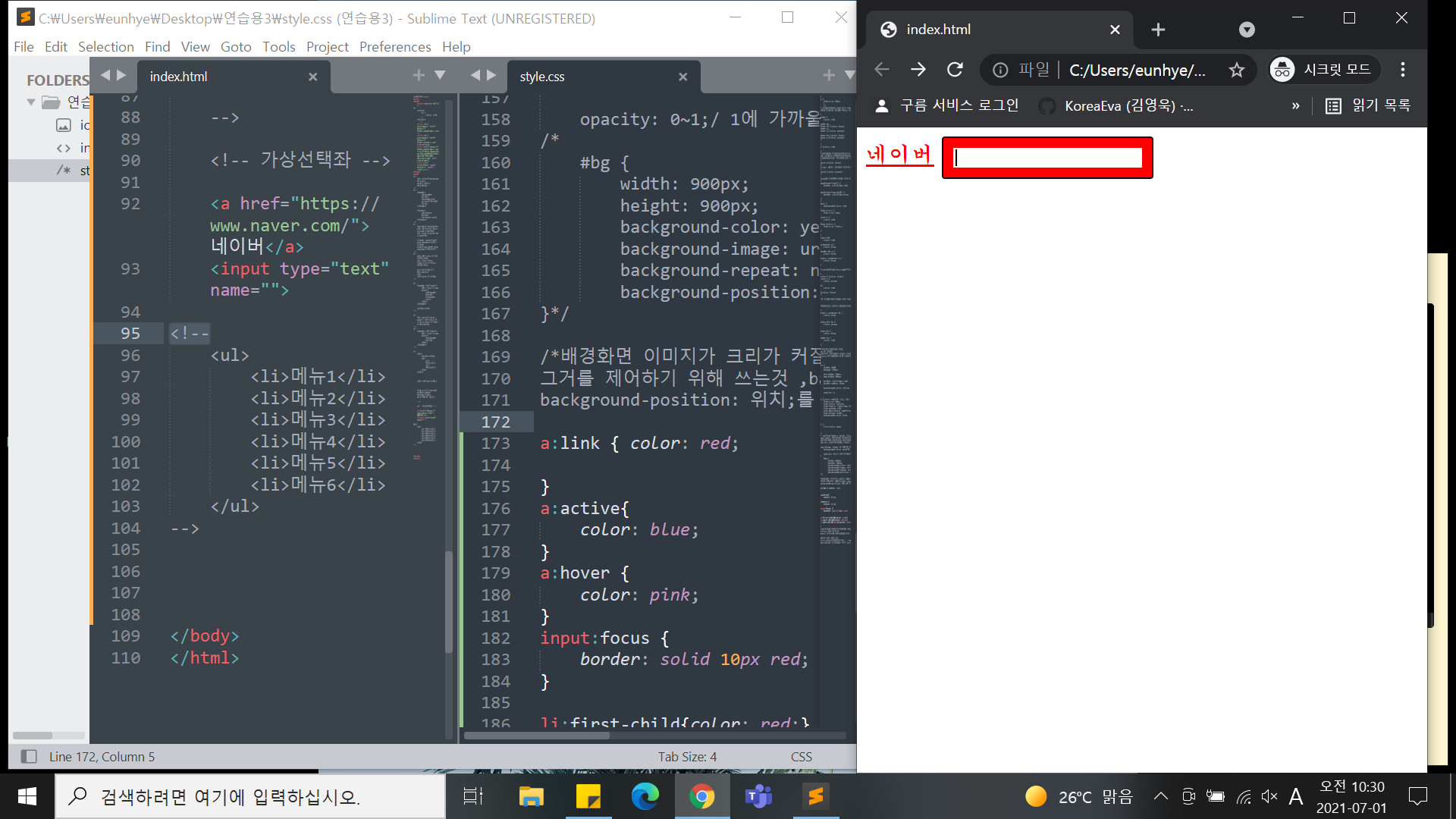Open Chrome's three-dot menu

tap(1403, 70)
